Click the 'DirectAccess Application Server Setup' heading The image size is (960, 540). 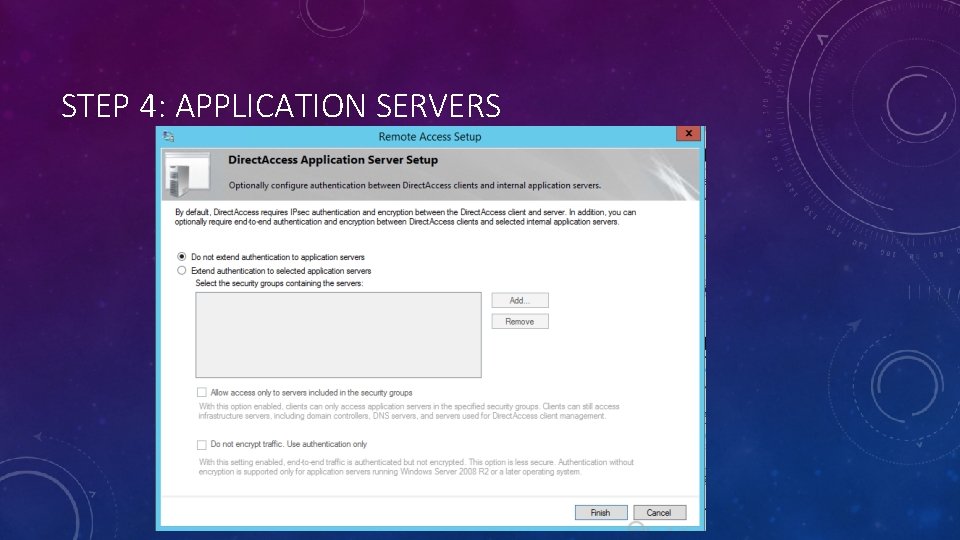point(333,160)
